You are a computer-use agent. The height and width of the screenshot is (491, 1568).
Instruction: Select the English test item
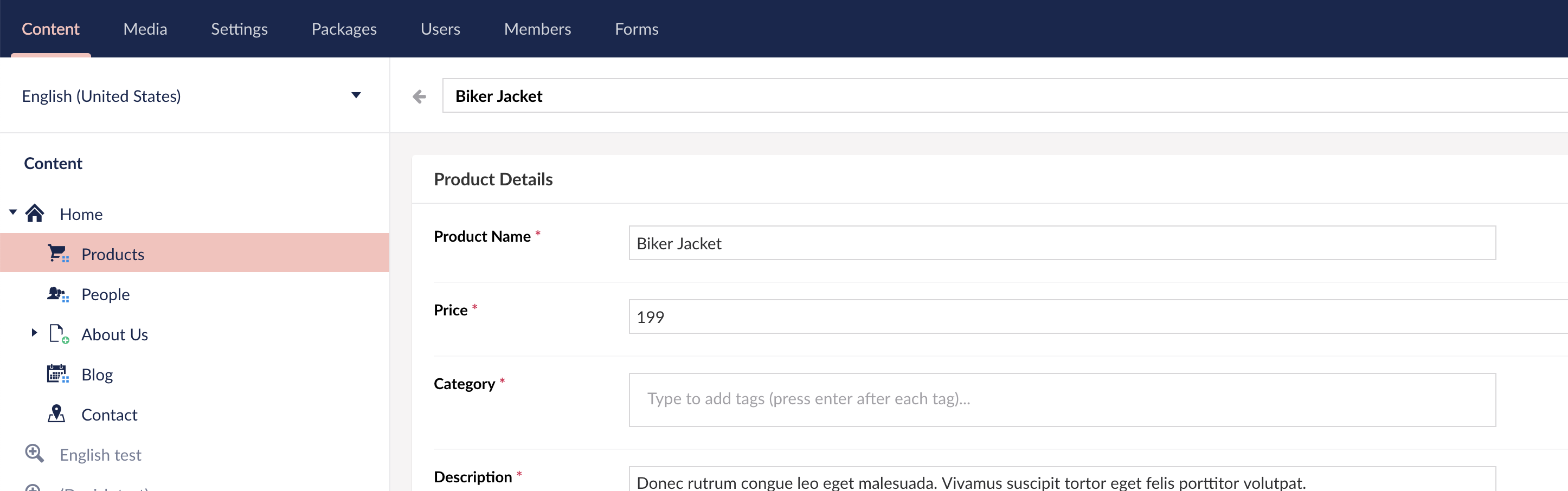[100, 453]
